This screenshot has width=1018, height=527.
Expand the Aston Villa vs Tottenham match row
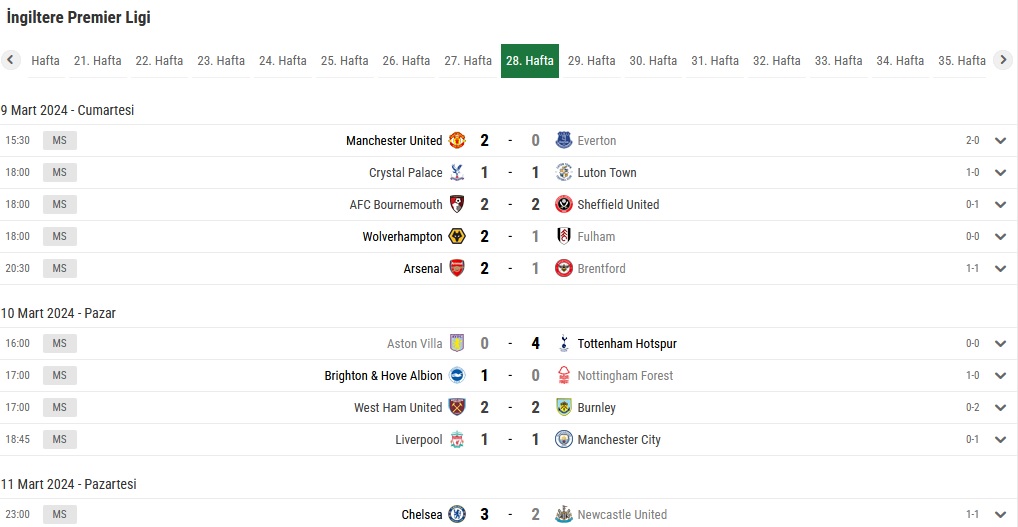[1000, 343]
